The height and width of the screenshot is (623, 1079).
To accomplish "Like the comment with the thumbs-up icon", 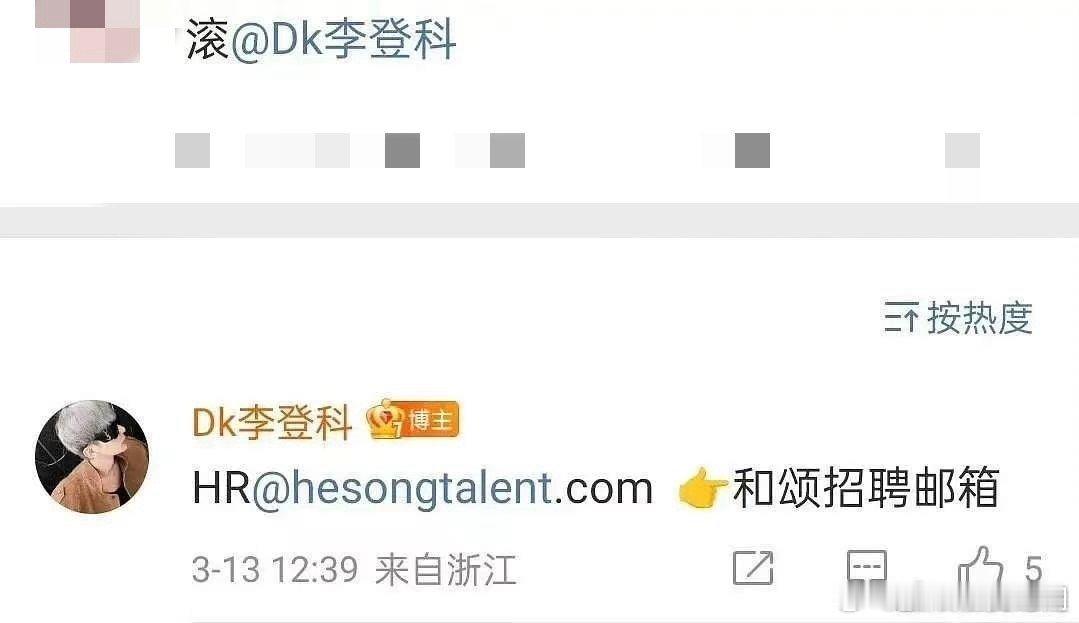I will [x=980, y=570].
